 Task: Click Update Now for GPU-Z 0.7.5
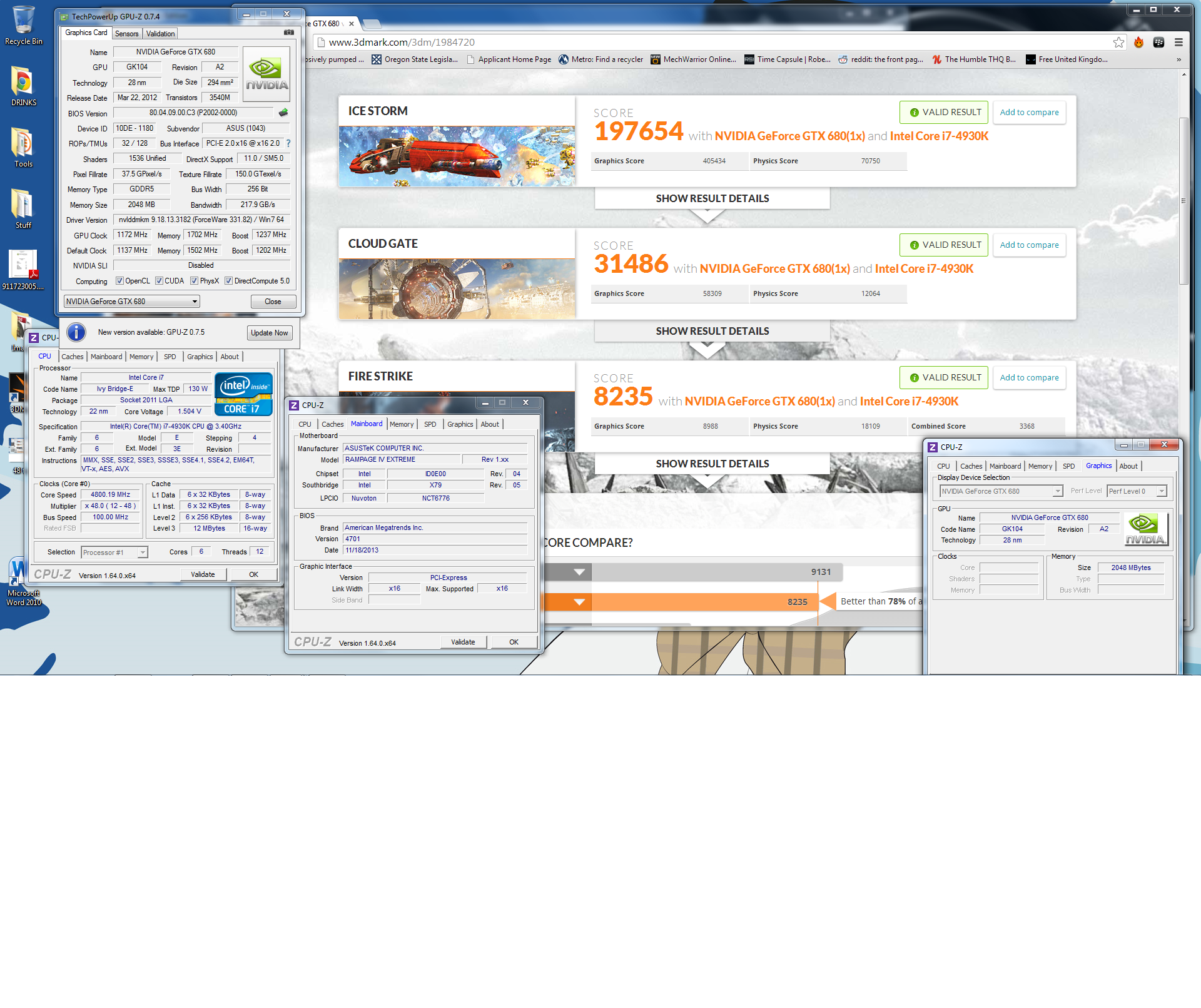[x=269, y=333]
